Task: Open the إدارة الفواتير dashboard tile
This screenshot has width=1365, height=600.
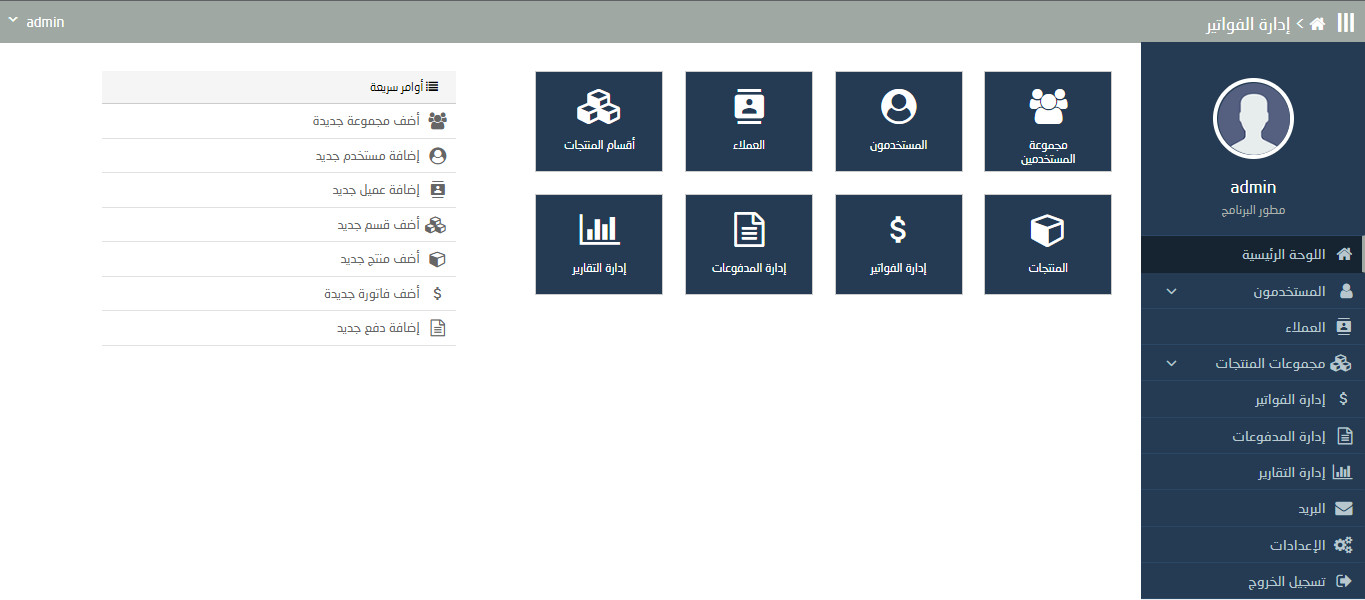Action: pos(898,244)
